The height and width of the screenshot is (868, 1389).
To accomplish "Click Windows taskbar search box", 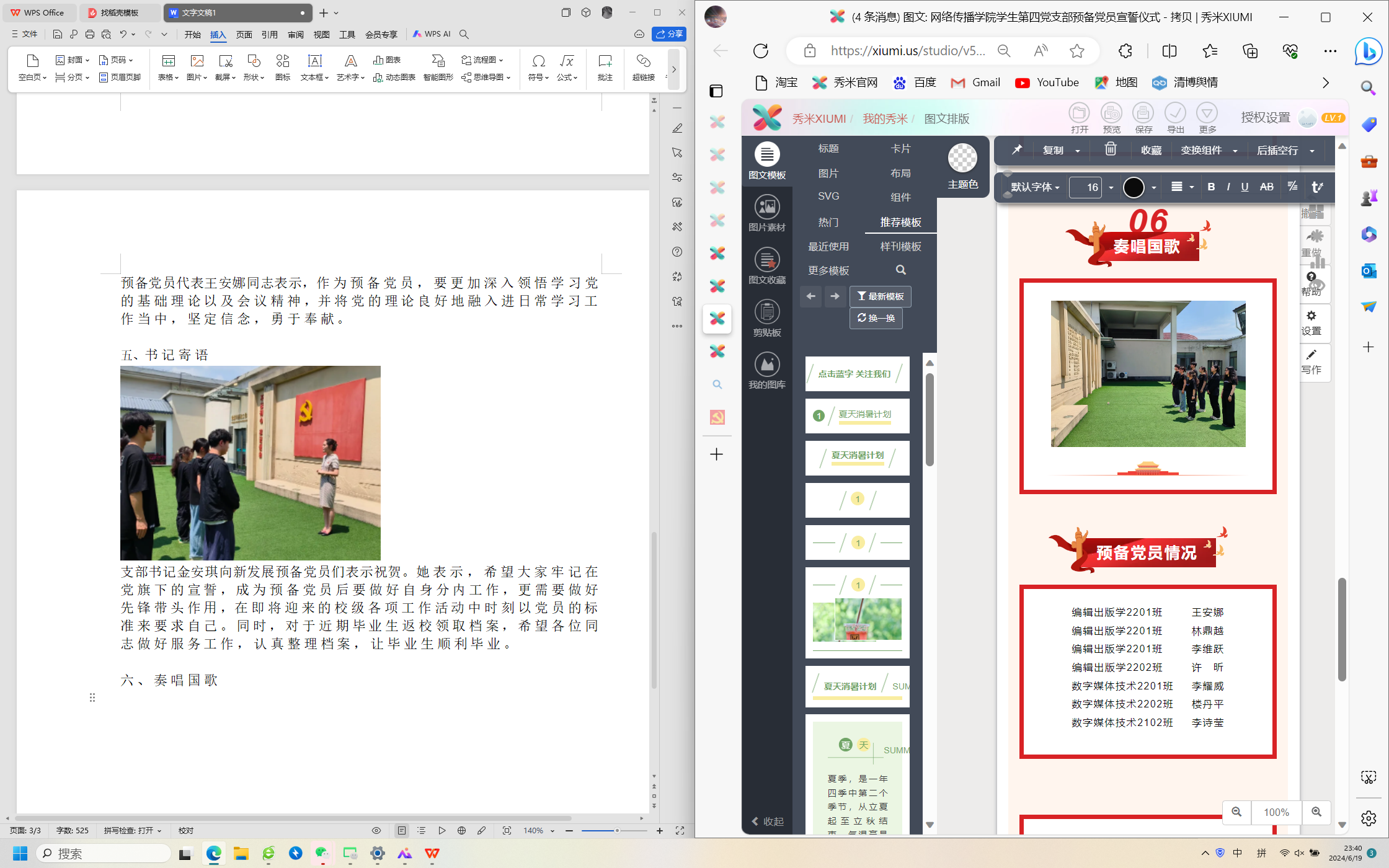I will tap(103, 854).
